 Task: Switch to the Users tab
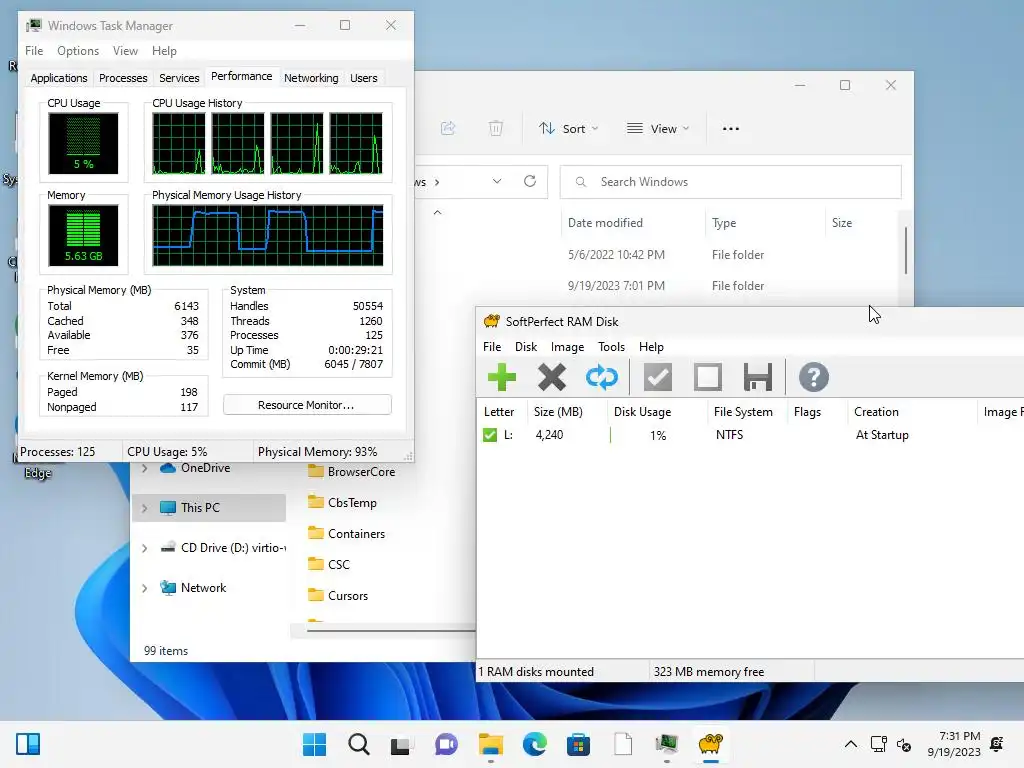(364, 78)
